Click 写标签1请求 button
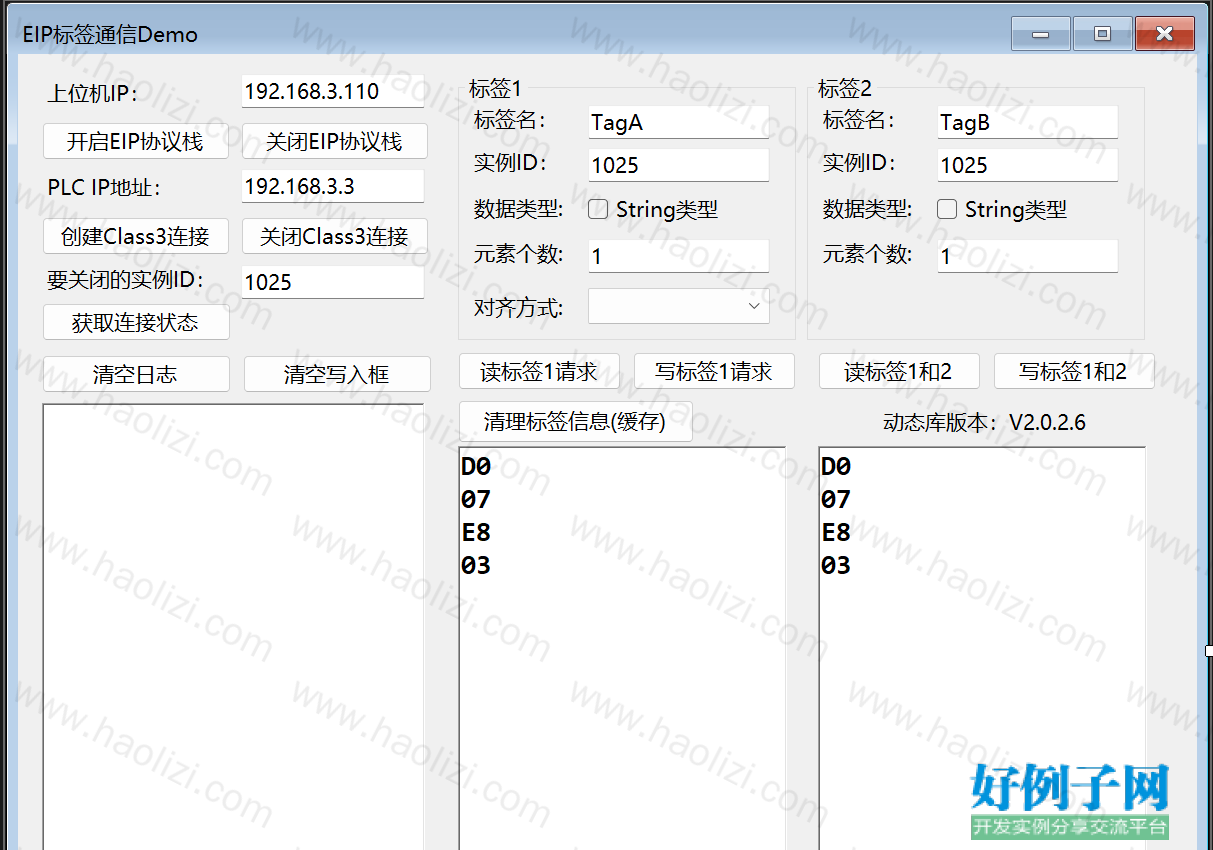The image size is (1213, 850). (x=714, y=371)
